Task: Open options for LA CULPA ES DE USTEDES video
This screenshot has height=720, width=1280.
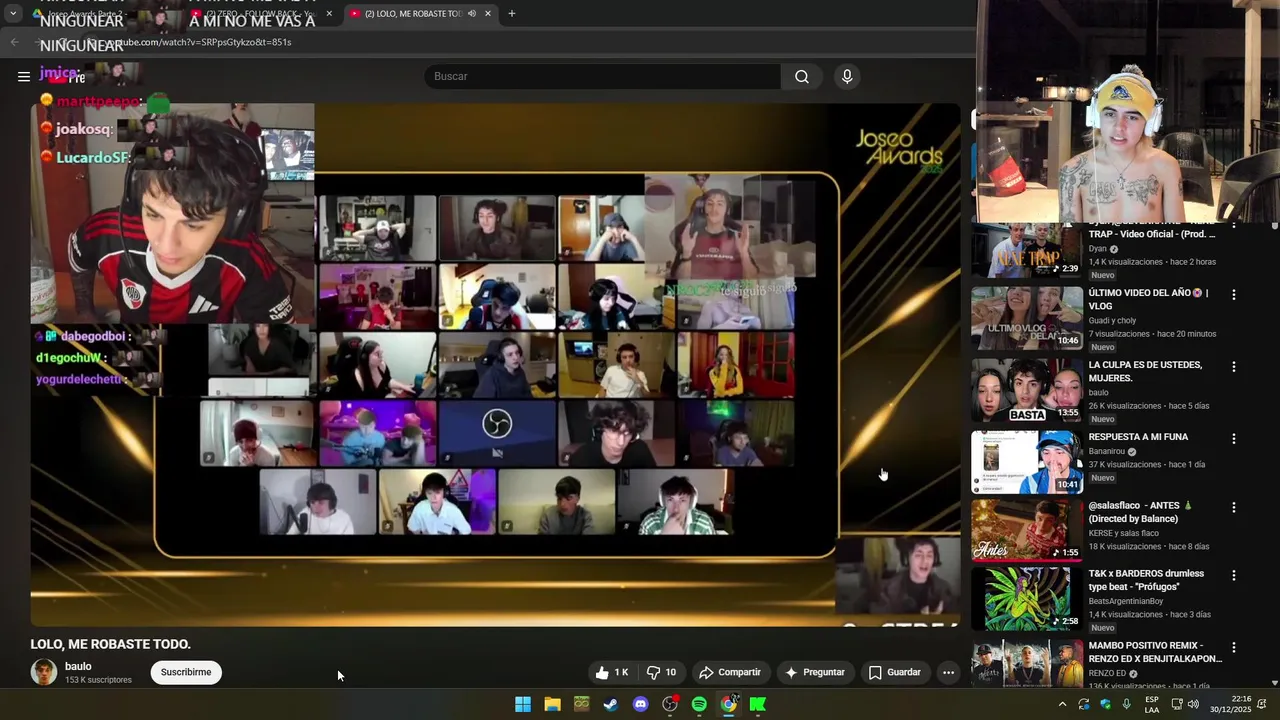Action: click(1234, 367)
